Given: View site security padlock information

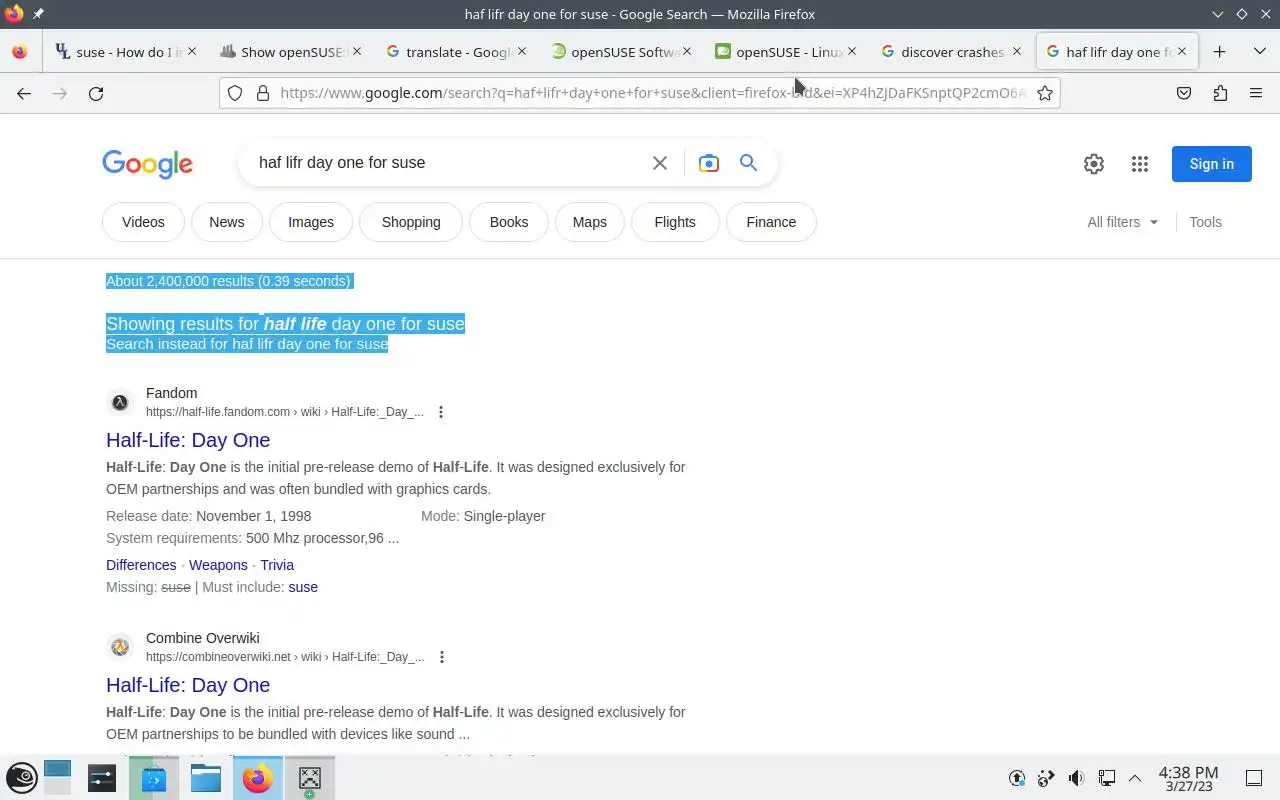Looking at the screenshot, I should click(263, 93).
